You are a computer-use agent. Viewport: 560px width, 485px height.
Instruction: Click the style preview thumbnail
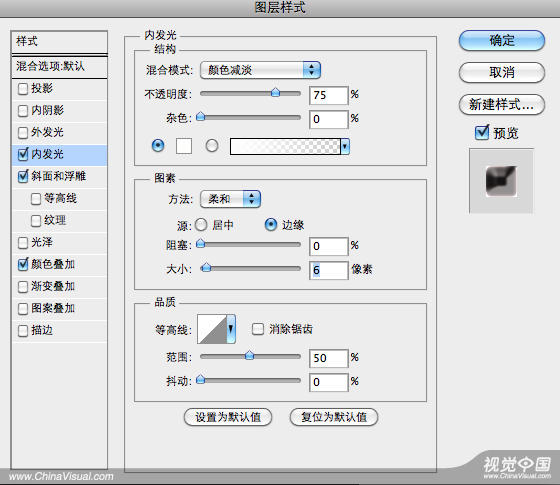pos(501,181)
